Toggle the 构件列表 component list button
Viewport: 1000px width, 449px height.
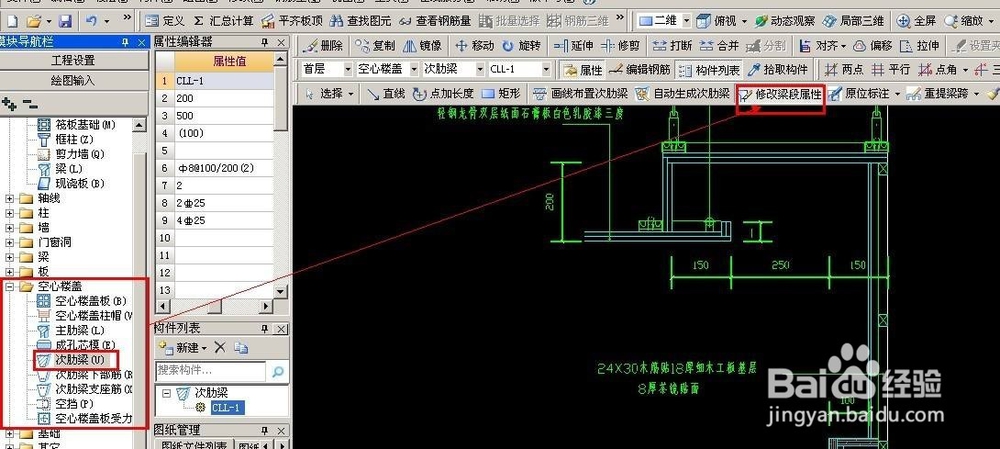(709, 70)
